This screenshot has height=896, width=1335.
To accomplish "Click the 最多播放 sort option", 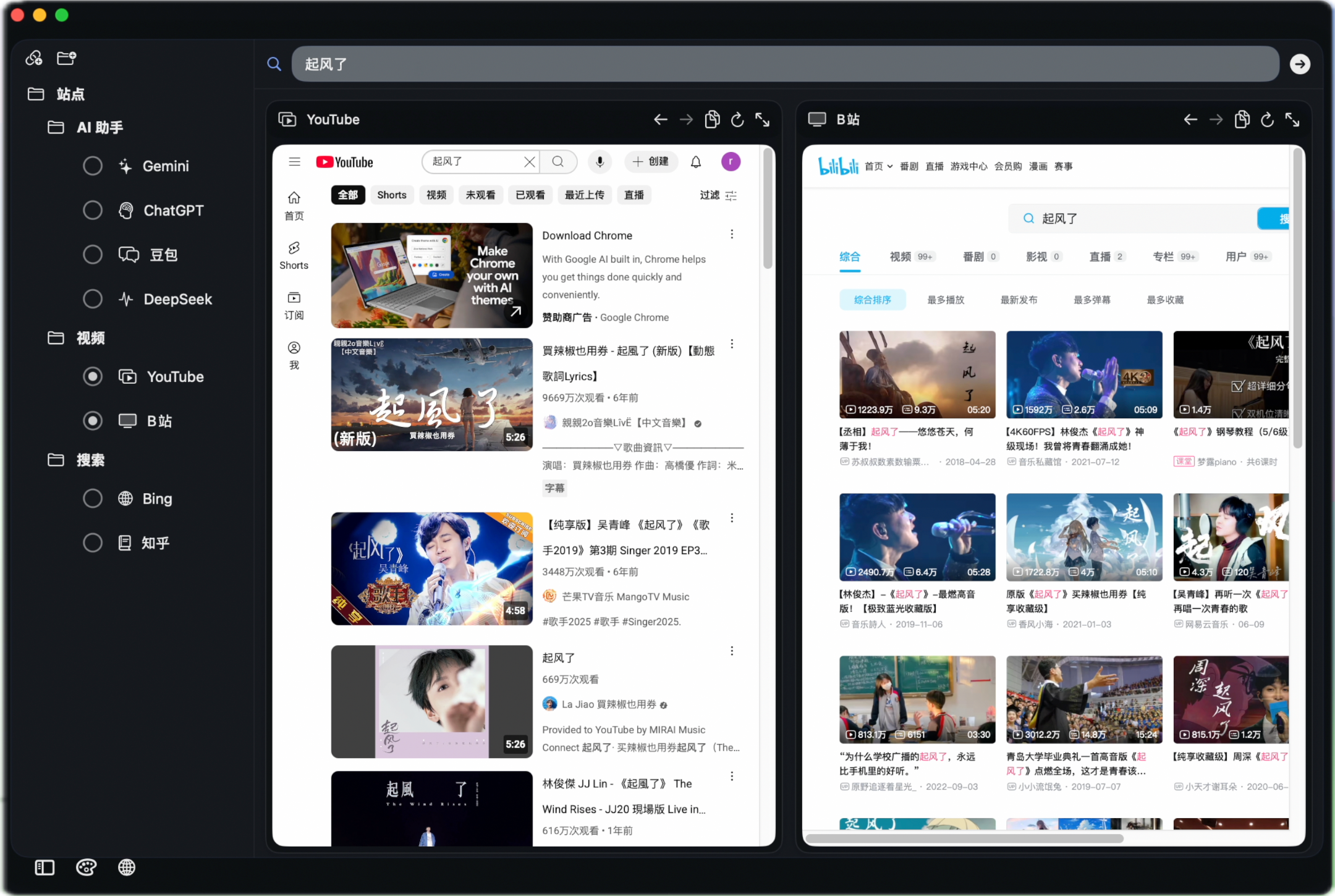I will [x=946, y=300].
